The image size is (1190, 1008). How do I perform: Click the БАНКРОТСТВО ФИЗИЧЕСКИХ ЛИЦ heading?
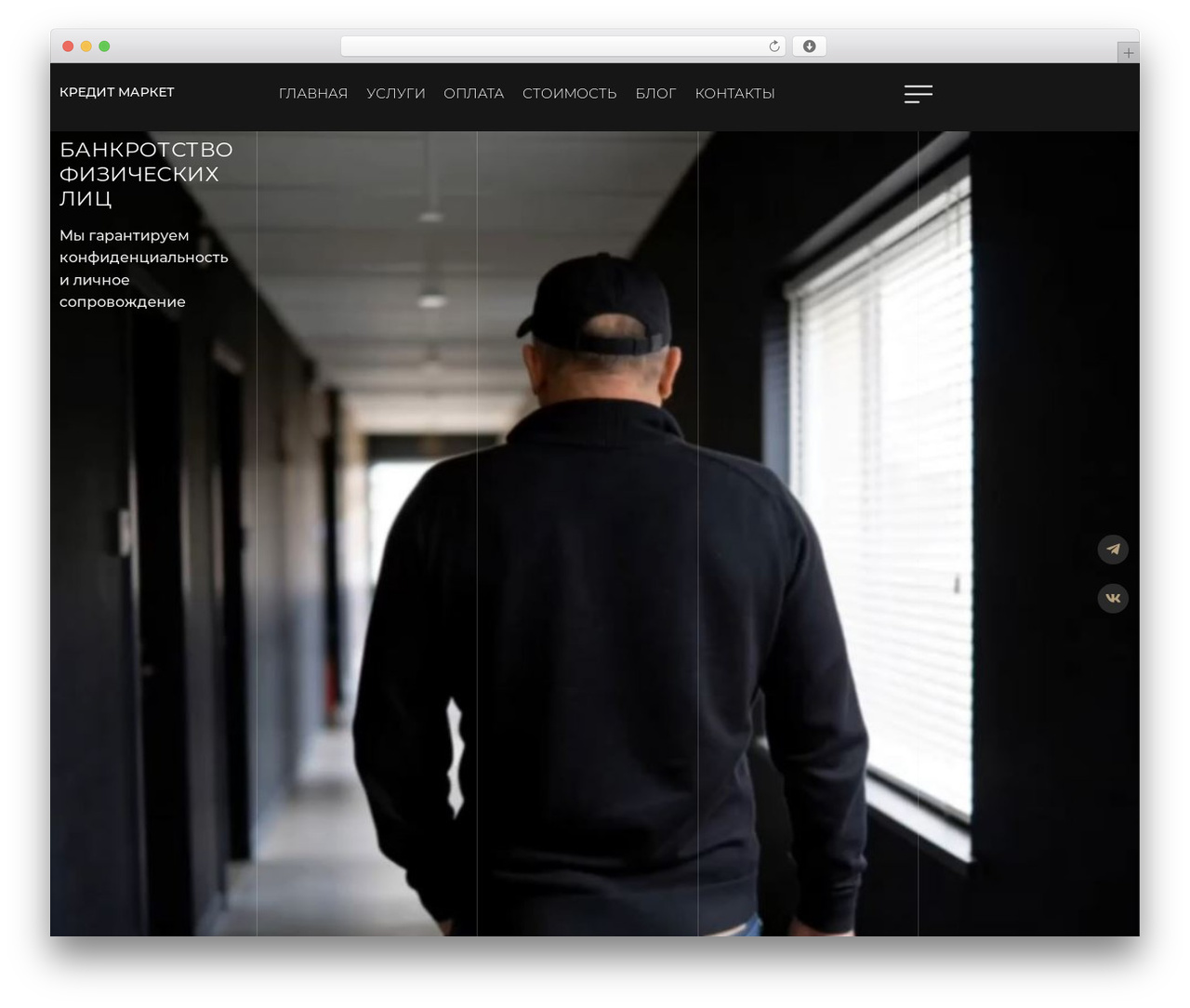tap(146, 174)
